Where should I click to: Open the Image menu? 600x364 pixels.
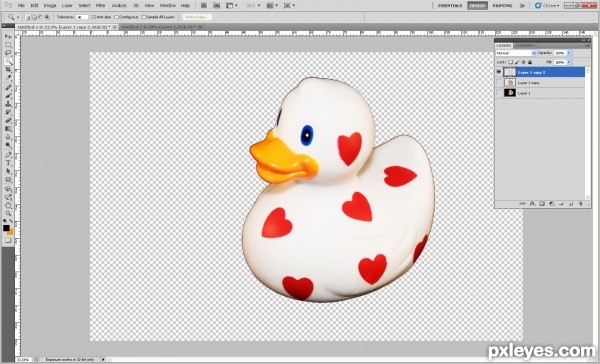(50, 6)
